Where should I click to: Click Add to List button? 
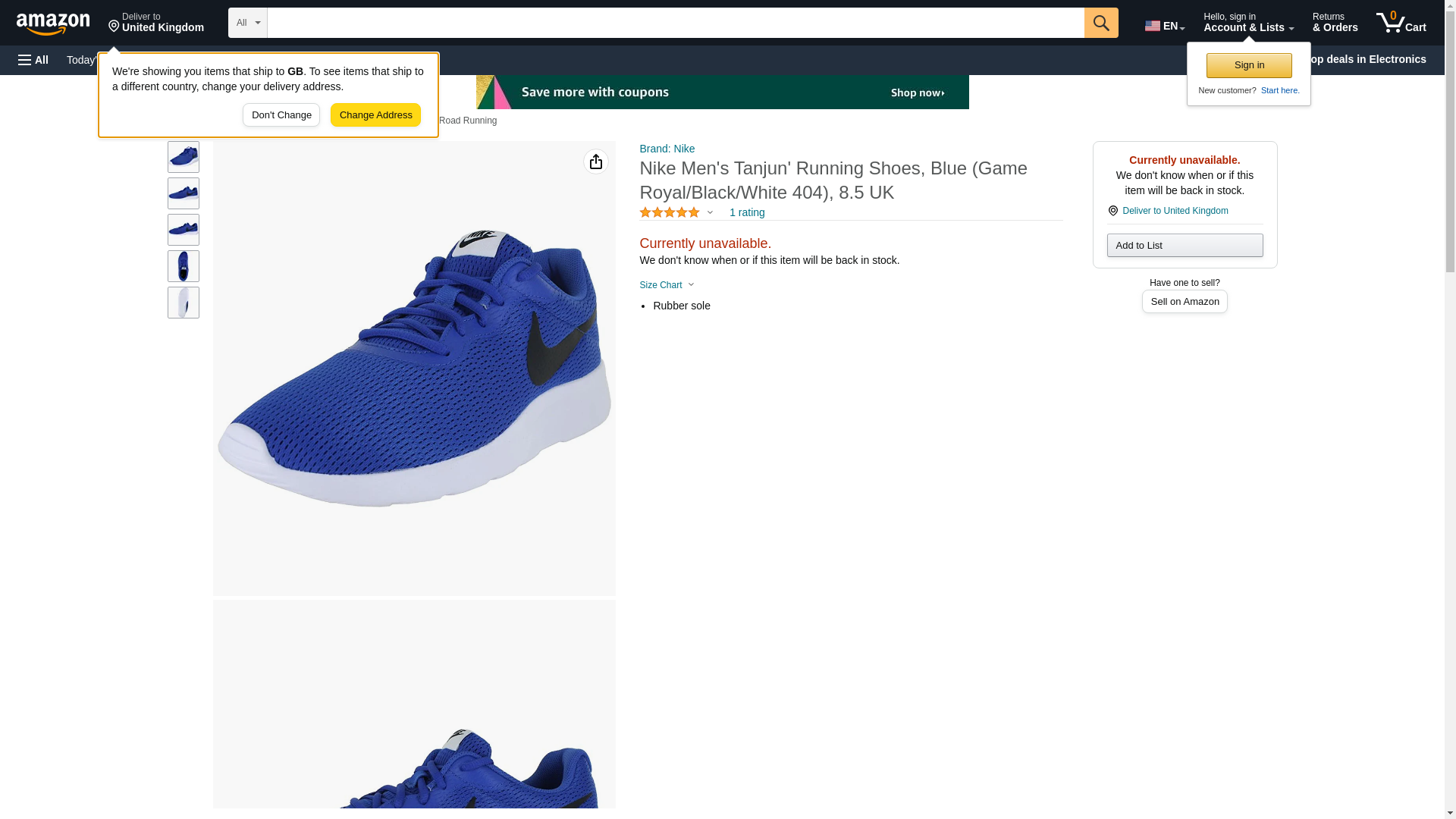pyautogui.click(x=1185, y=245)
